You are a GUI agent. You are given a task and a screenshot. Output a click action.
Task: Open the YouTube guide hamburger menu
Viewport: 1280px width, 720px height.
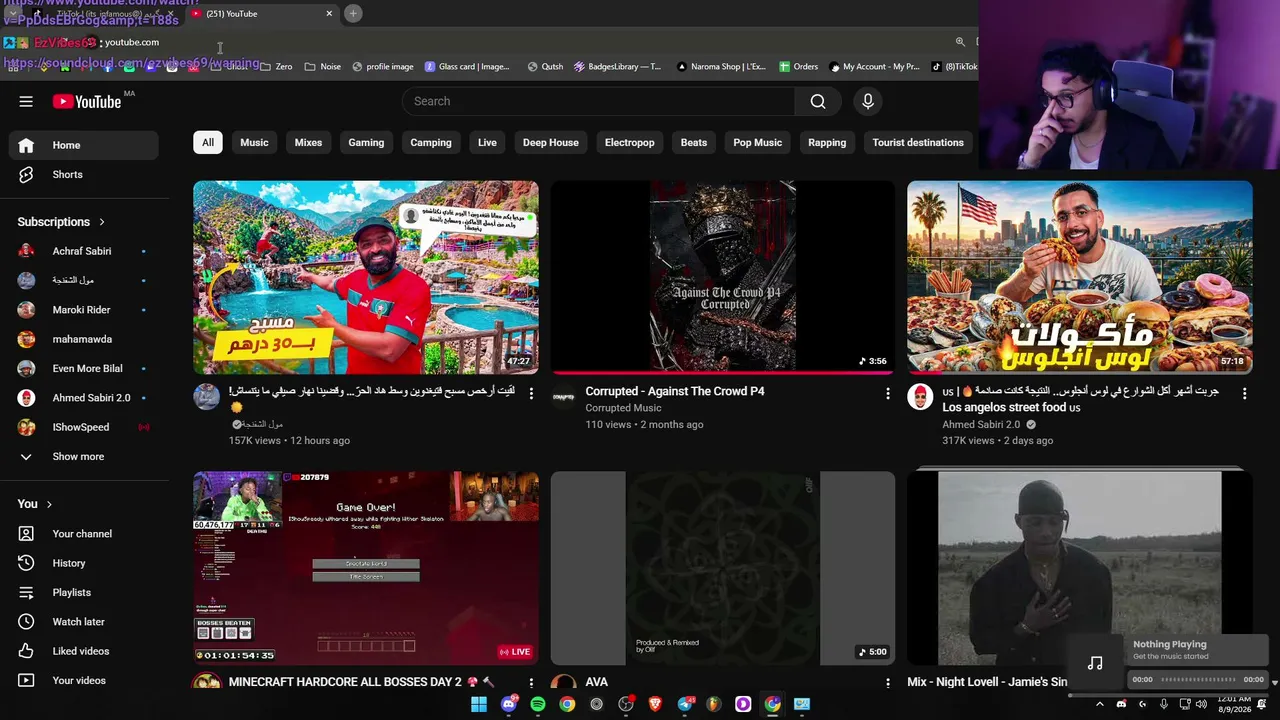tap(26, 101)
